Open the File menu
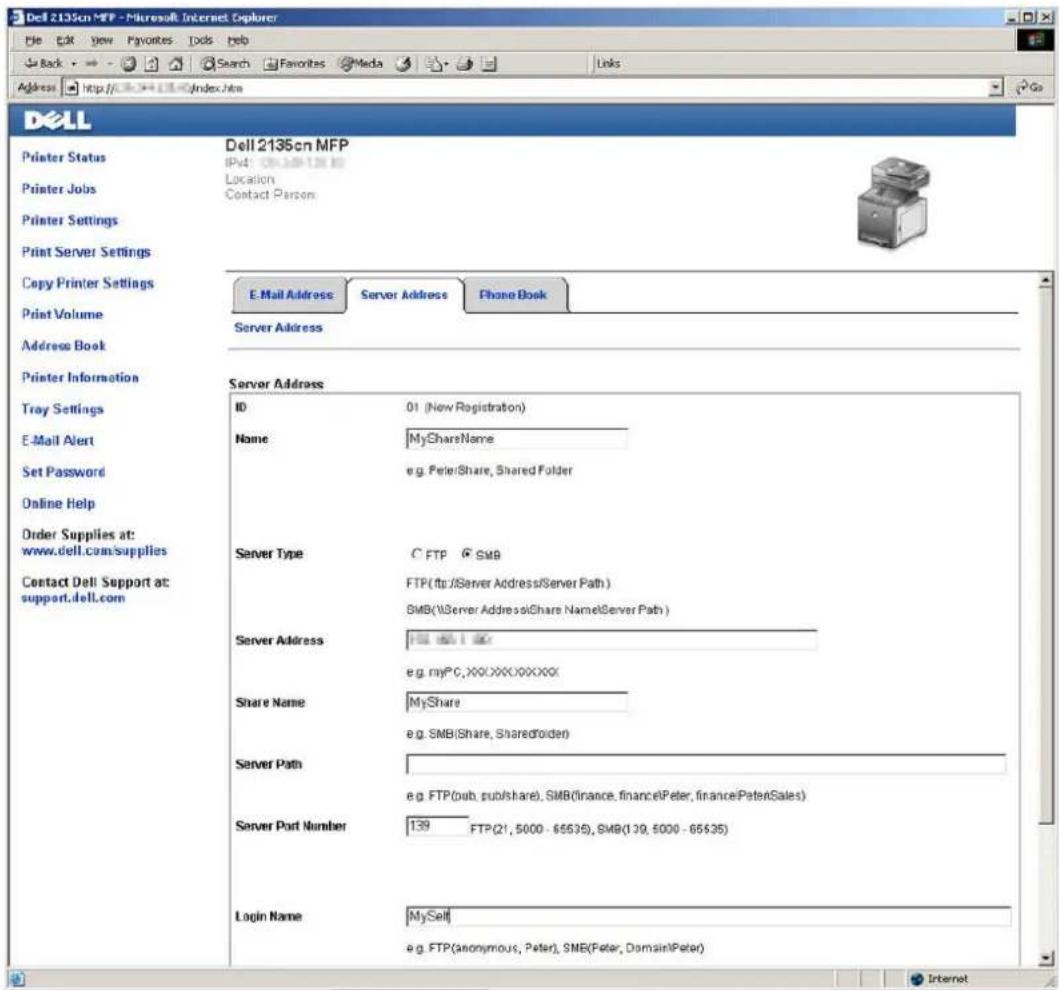This screenshot has width=1059, height=990. 33,41
